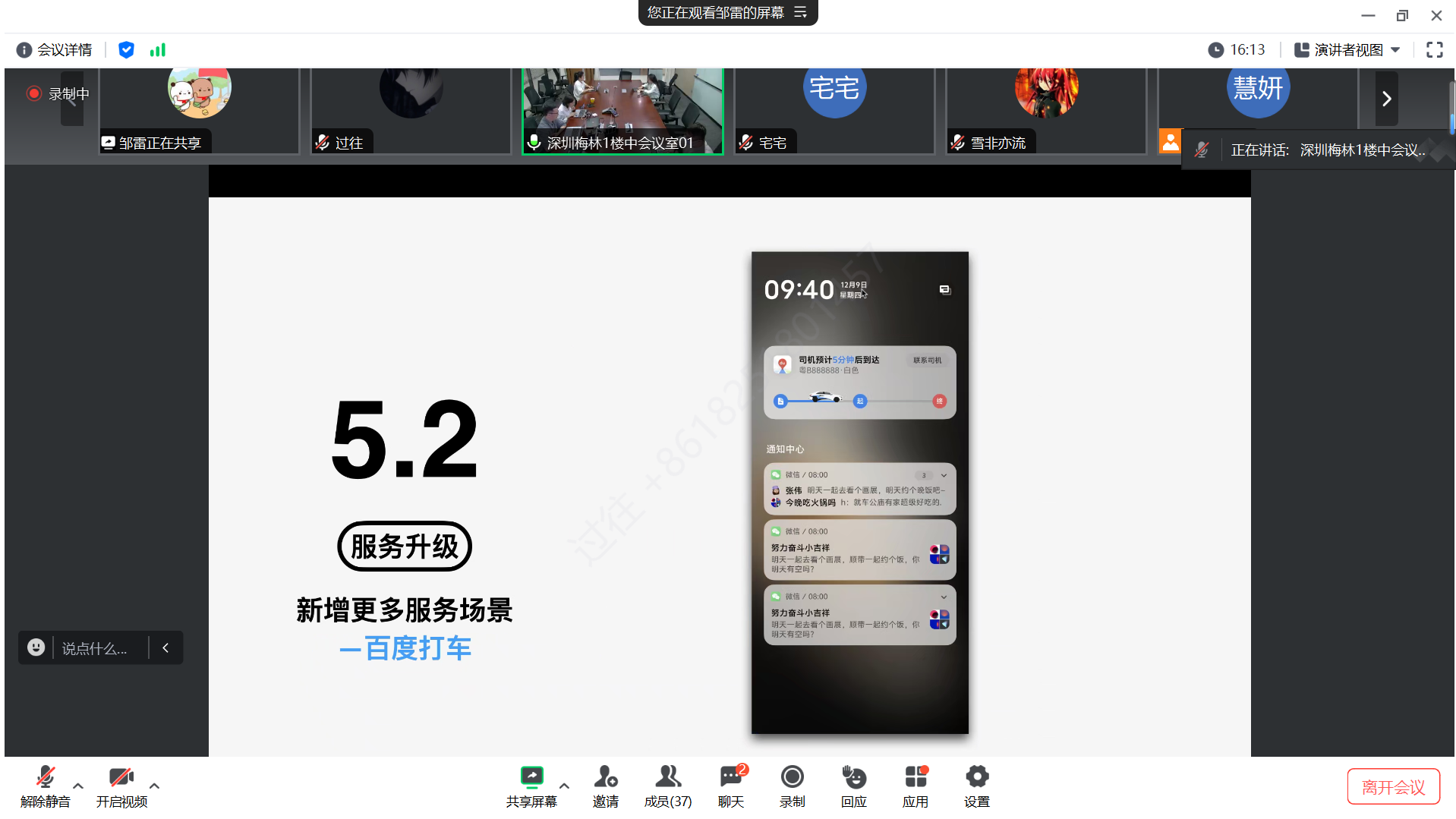The height and width of the screenshot is (819, 1456).
Task: Click 通知中心 heading in shared slide
Action: click(x=785, y=449)
